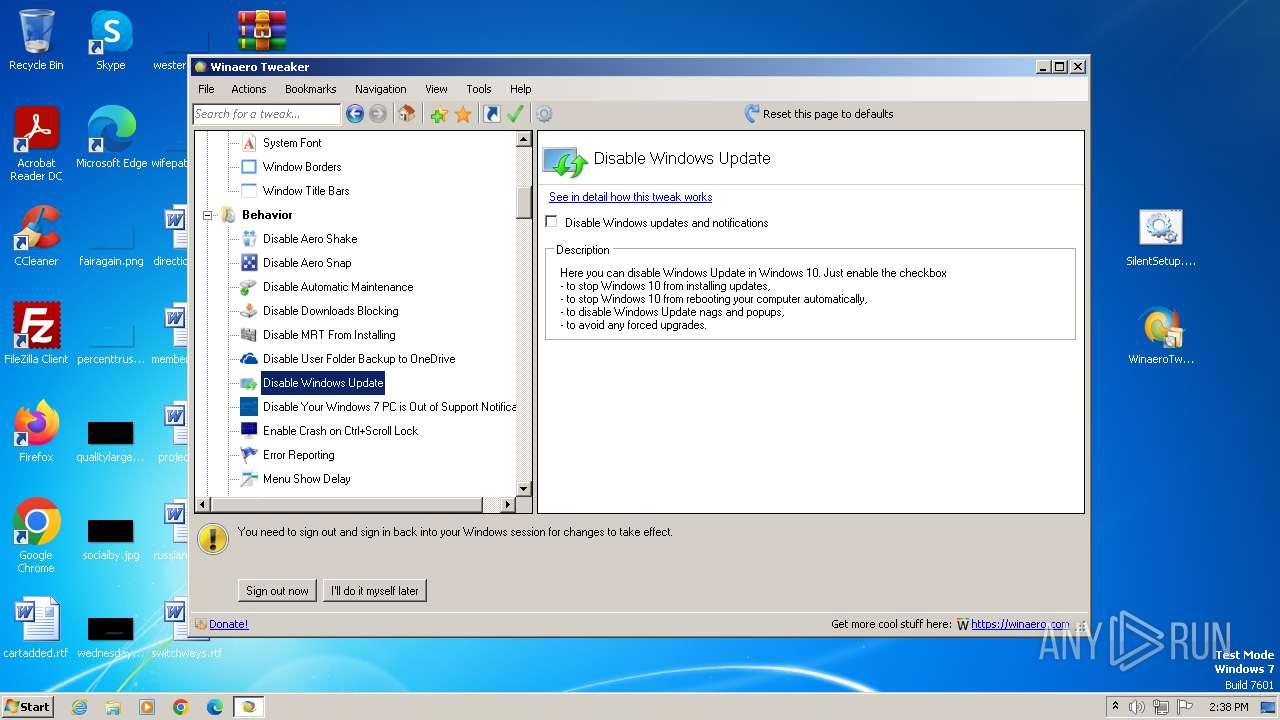Click Enable Crash on Ctrl+Scroll Lock icon

pos(249,431)
